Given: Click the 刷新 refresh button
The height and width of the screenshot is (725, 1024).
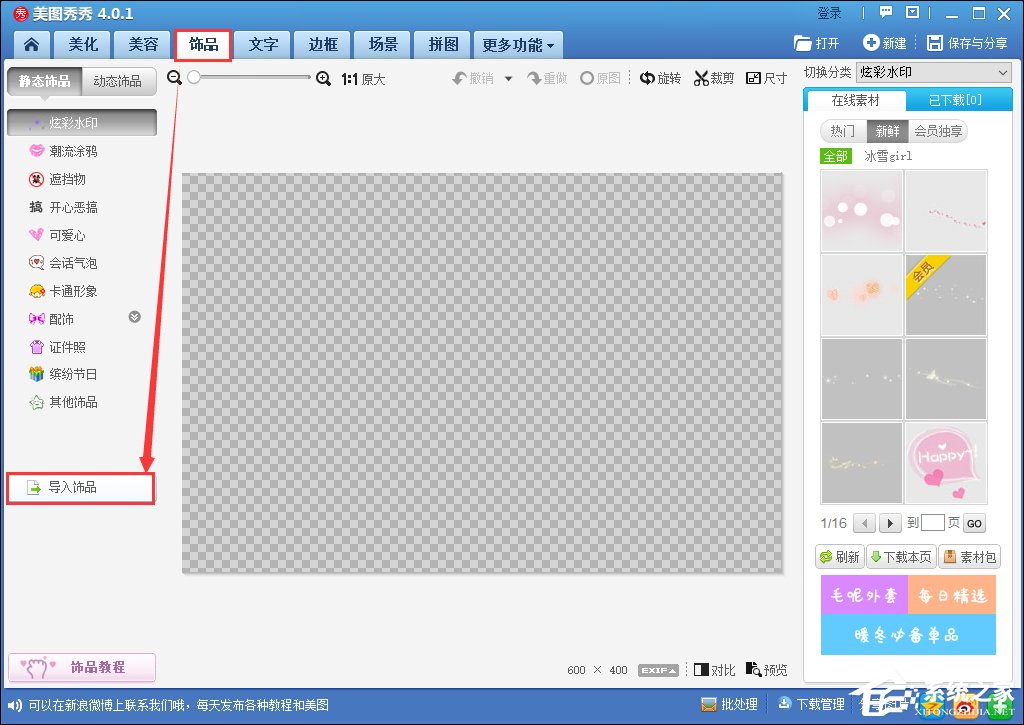Looking at the screenshot, I should [840, 556].
